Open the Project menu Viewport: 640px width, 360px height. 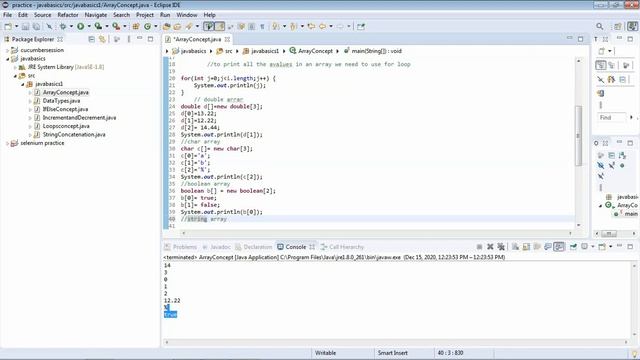(144, 15)
